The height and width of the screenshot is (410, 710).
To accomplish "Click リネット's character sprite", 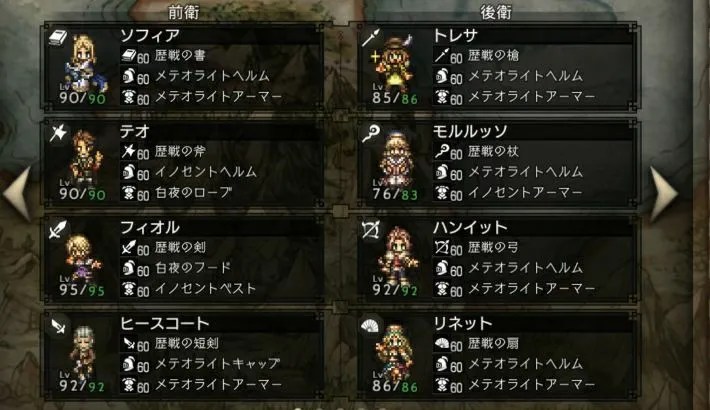I will 395,351.
